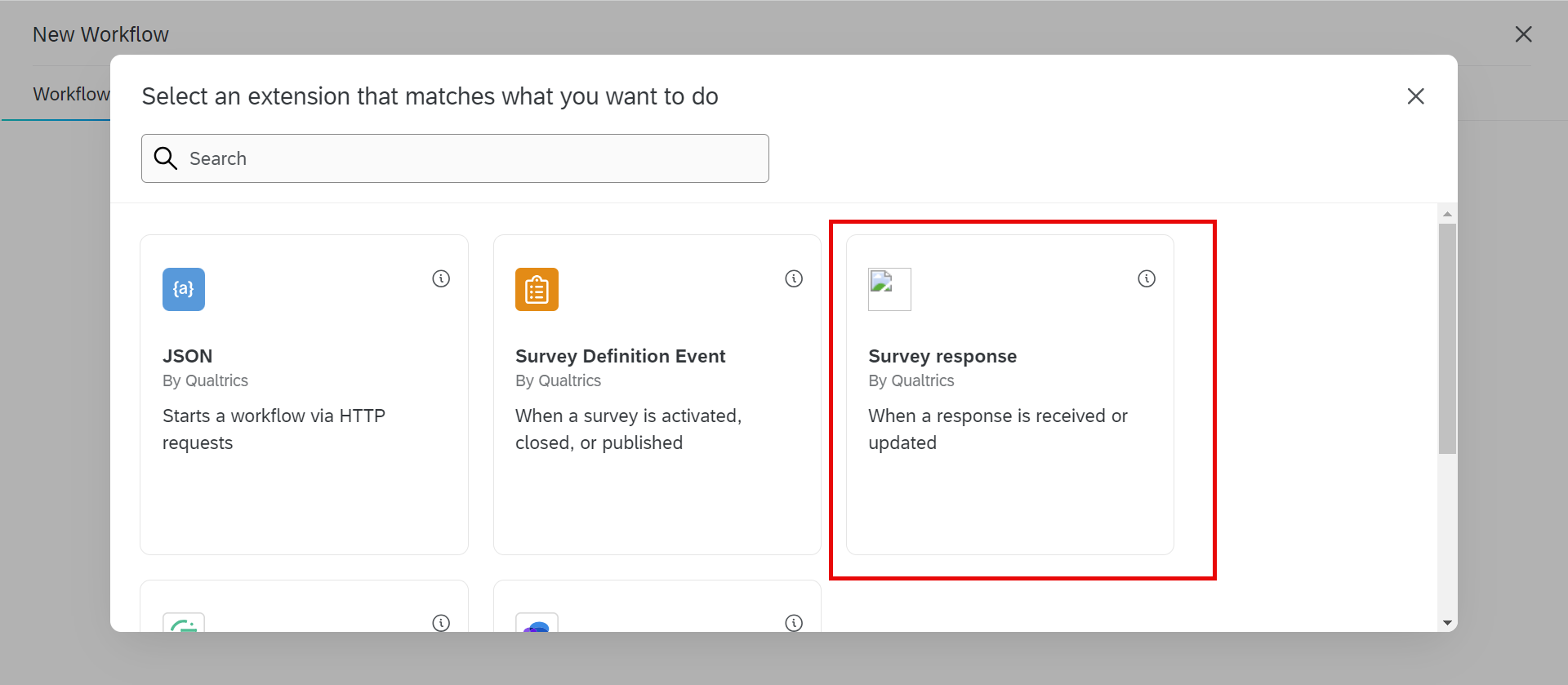Click the scrollbar up arrow
Viewport: 1568px width, 685px height.
pyautogui.click(x=1447, y=214)
